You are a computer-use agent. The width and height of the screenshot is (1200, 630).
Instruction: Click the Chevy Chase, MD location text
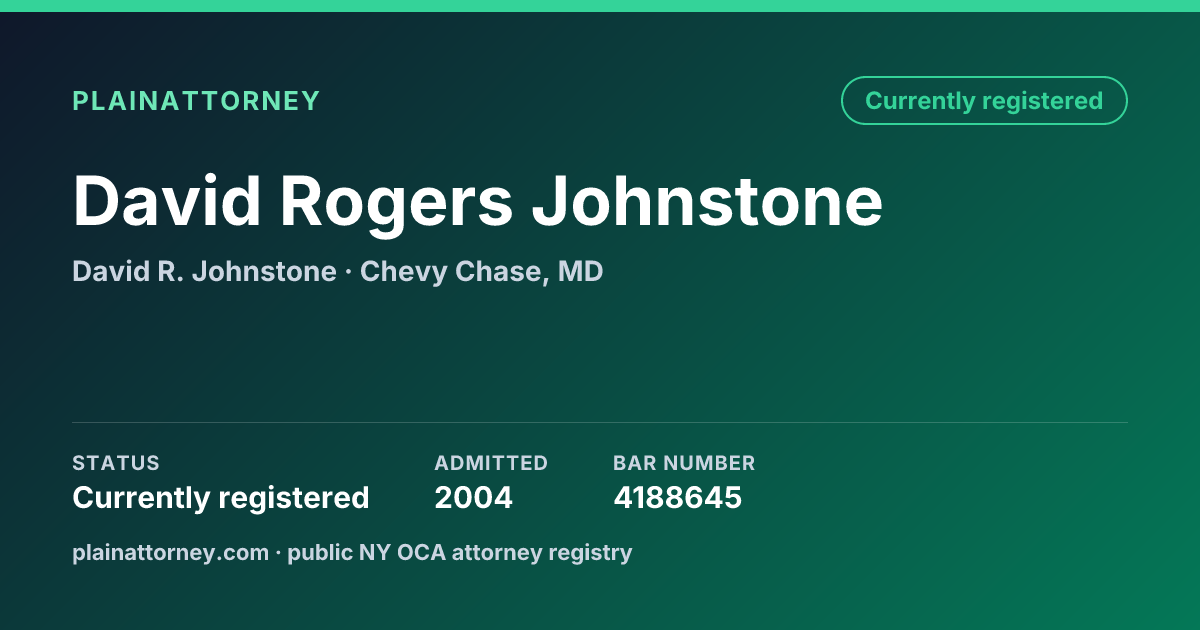click(x=481, y=272)
